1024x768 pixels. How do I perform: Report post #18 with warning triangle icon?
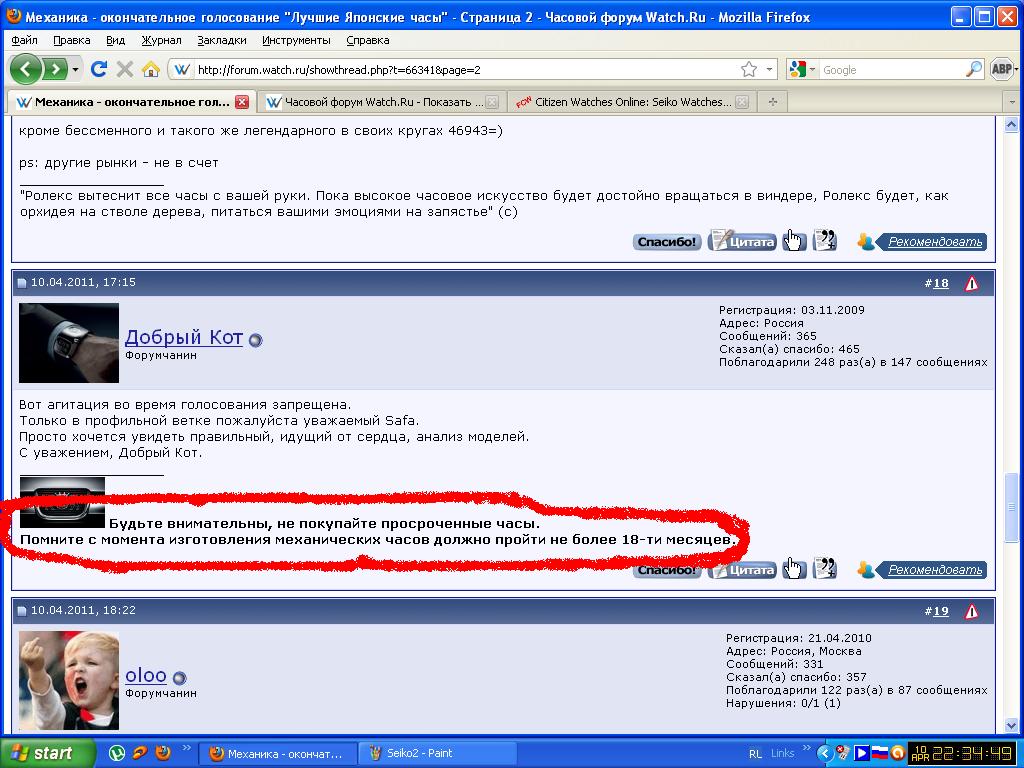971,284
